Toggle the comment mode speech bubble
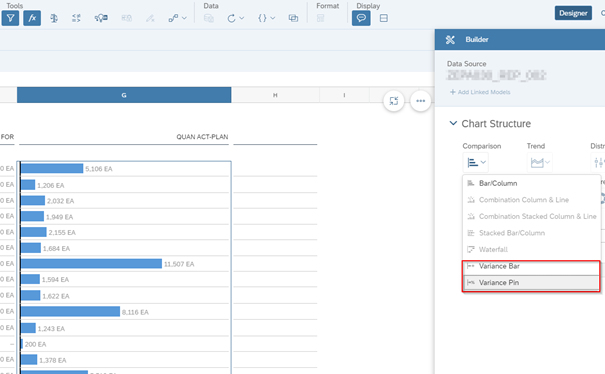This screenshot has height=374, width=605. [x=361, y=18]
